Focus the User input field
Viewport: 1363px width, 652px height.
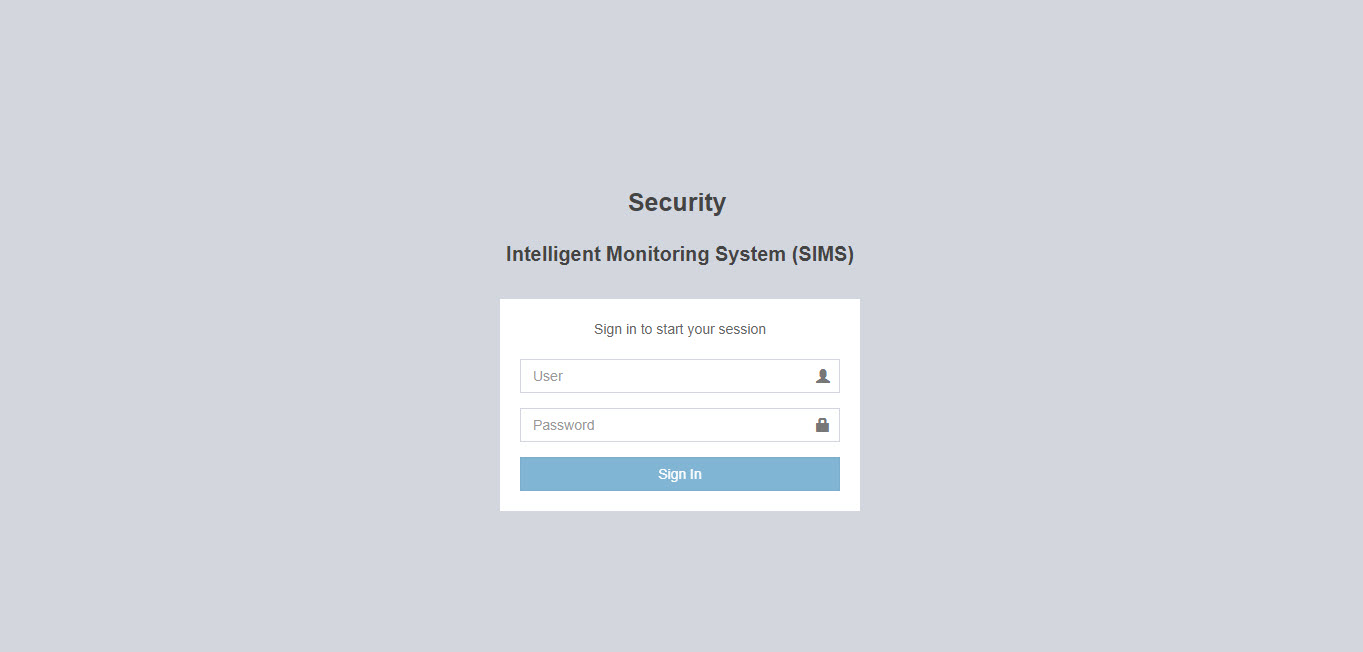click(x=680, y=376)
